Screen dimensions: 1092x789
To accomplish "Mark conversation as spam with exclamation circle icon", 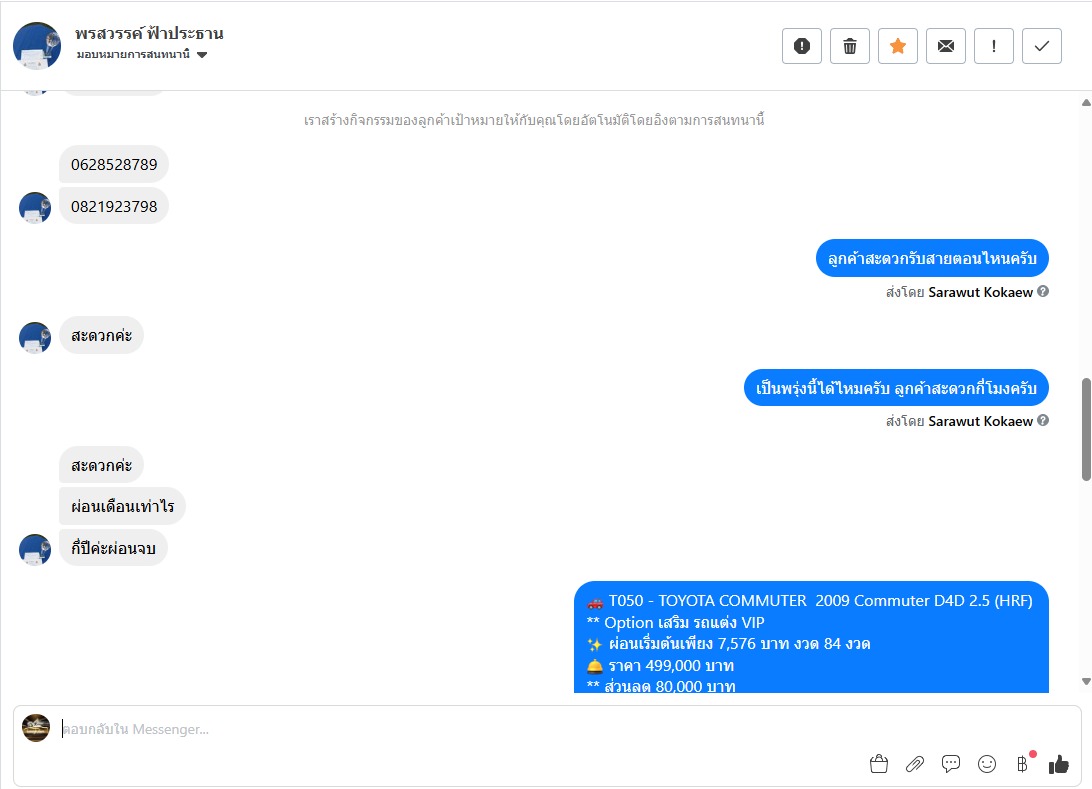I will [802, 46].
